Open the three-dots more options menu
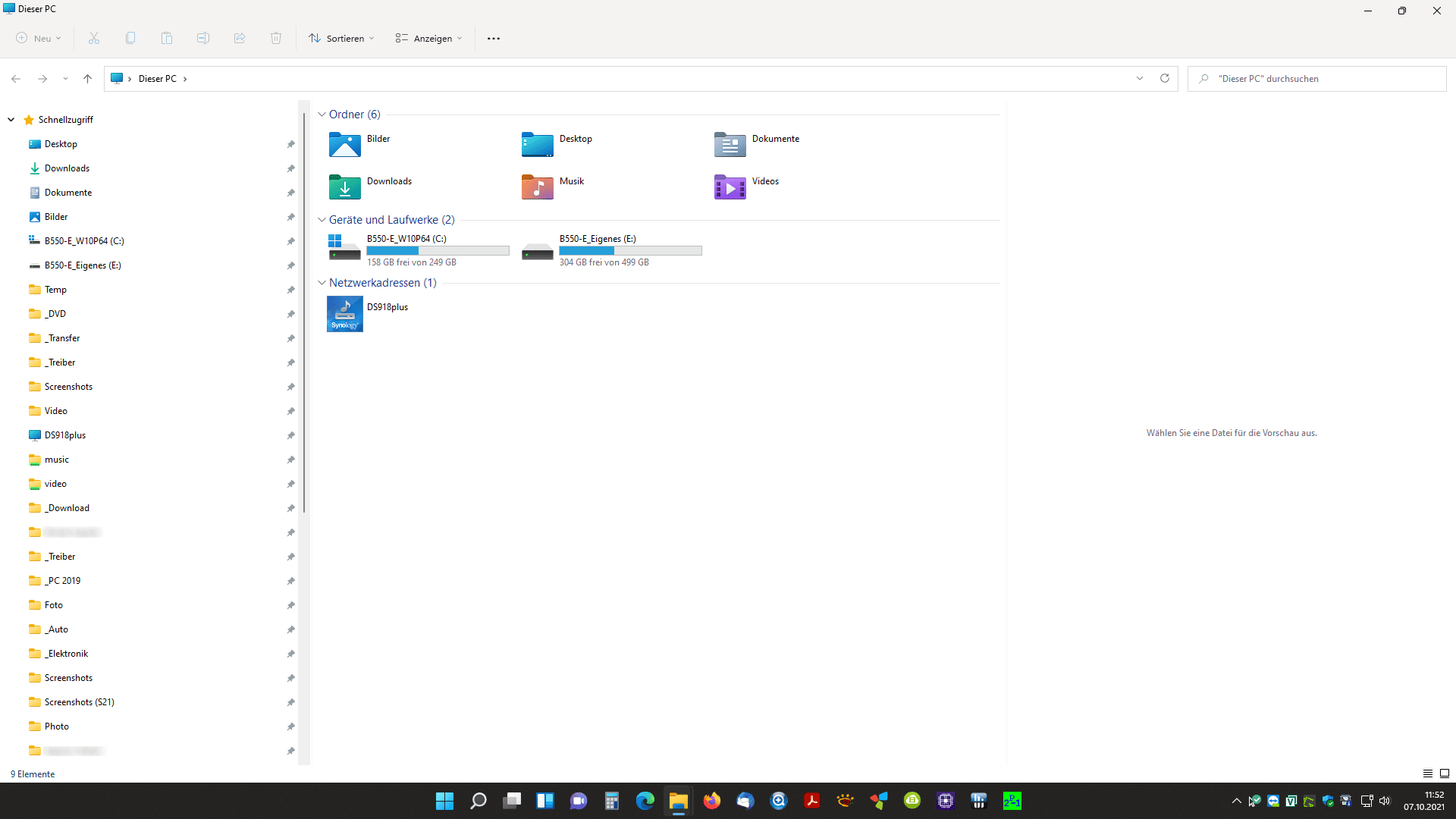This screenshot has width=1456, height=819. (494, 39)
